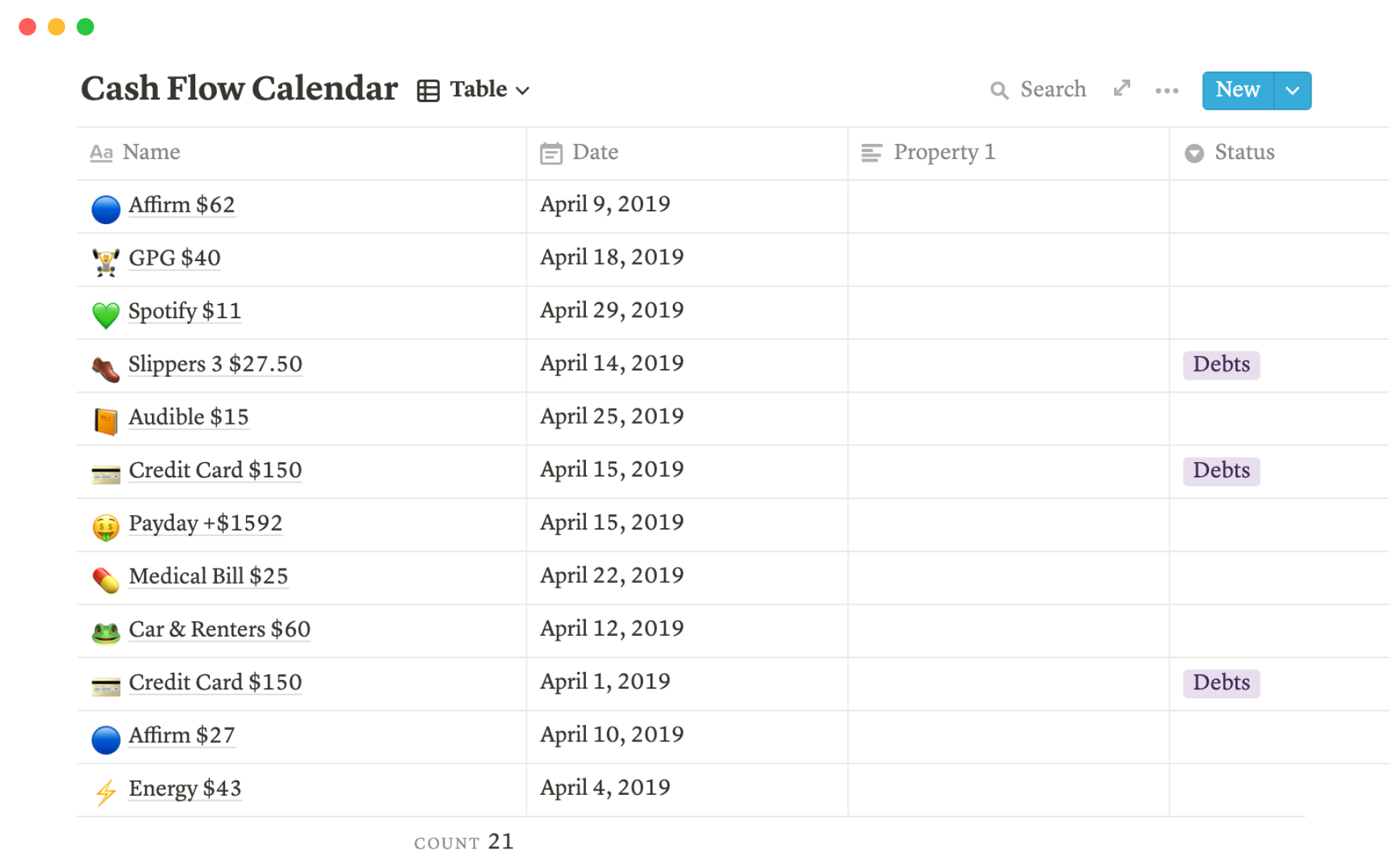The image size is (1389, 868).
Task: Click the pill icon for Medical Bill
Action: point(106,580)
